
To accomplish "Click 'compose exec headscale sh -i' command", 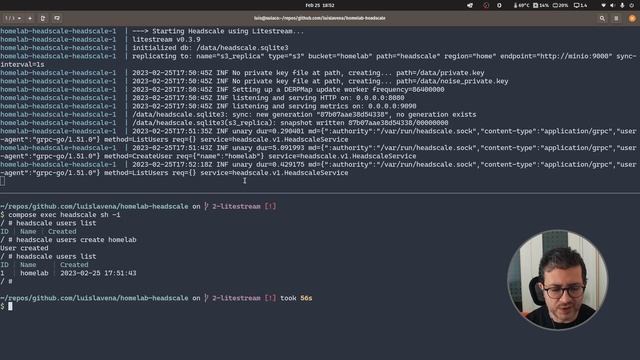I will (x=64, y=215).
